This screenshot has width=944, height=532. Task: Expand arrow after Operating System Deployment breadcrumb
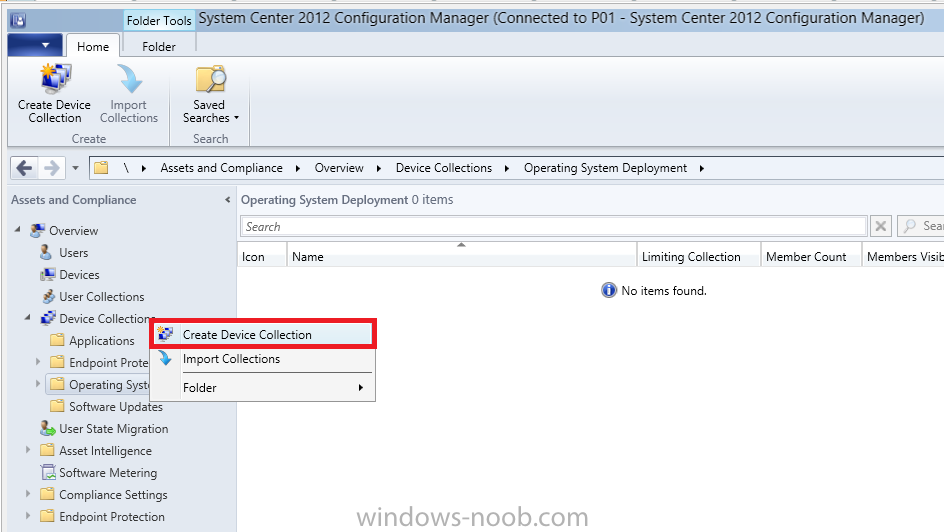click(x=702, y=169)
